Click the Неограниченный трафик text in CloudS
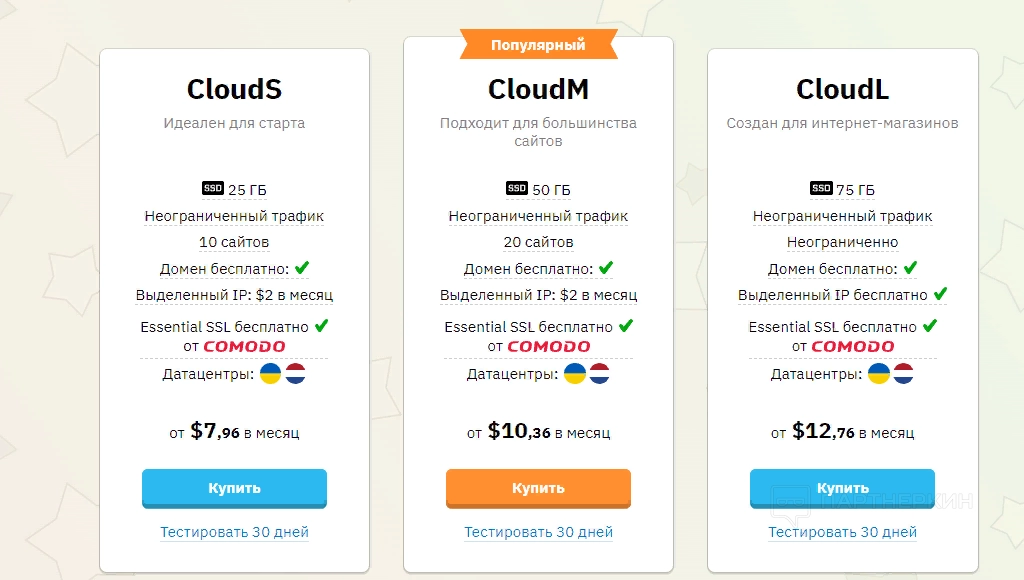This screenshot has height=580, width=1024. pyautogui.click(x=234, y=216)
